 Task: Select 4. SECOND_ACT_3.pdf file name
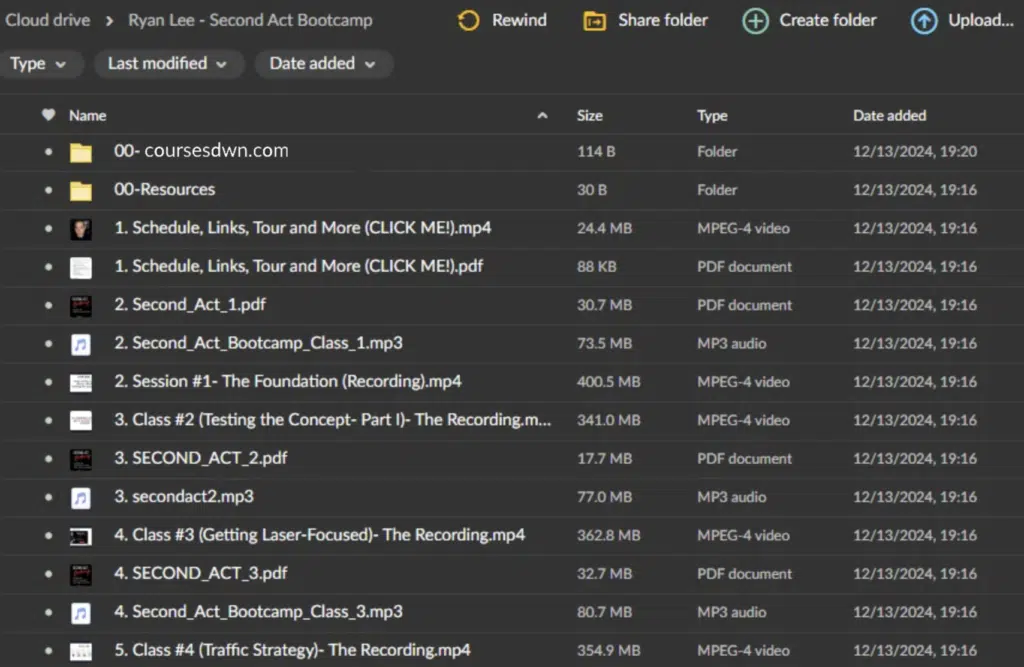coord(200,574)
